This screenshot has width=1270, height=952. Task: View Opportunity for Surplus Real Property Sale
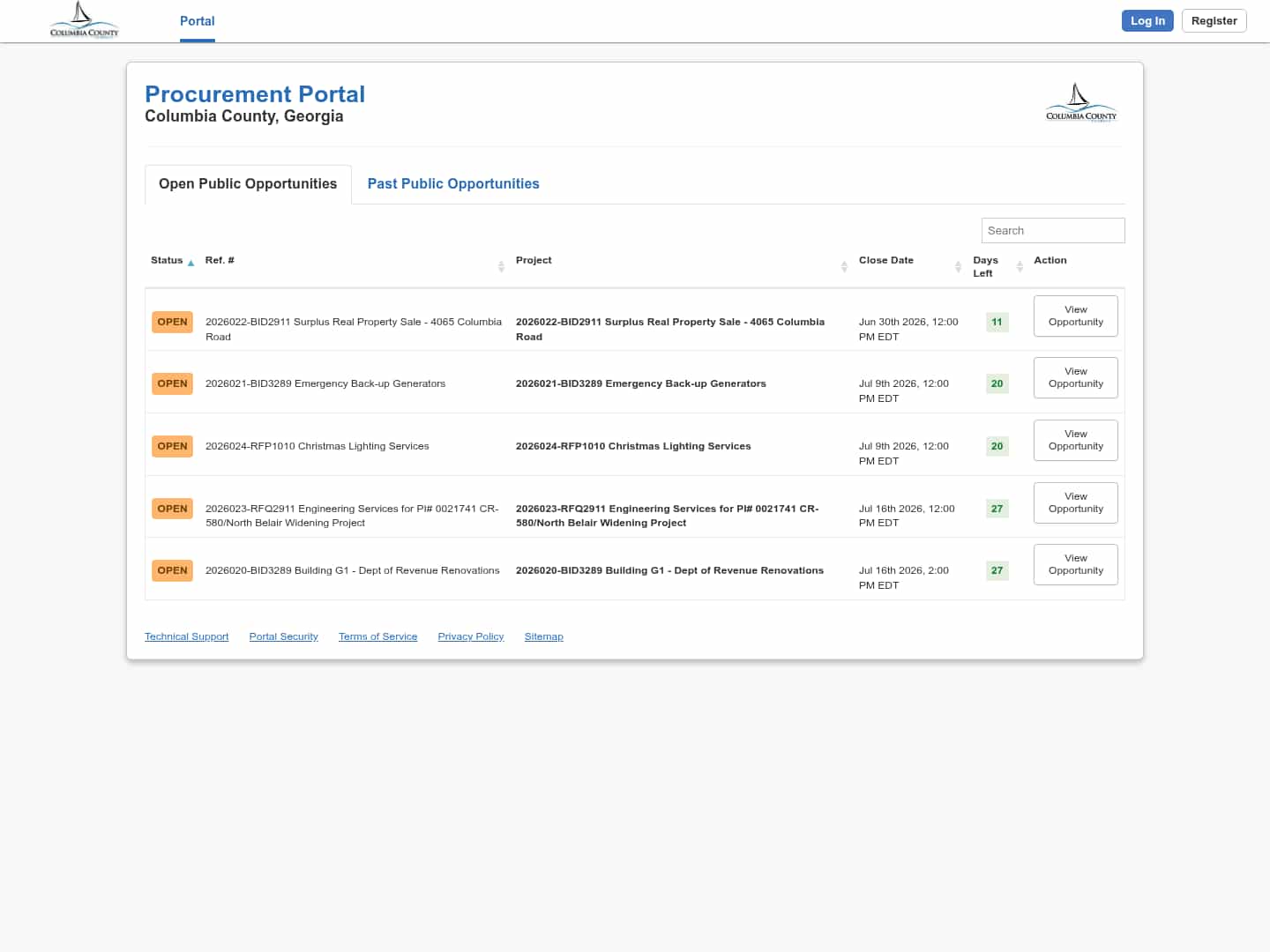pyautogui.click(x=1076, y=316)
